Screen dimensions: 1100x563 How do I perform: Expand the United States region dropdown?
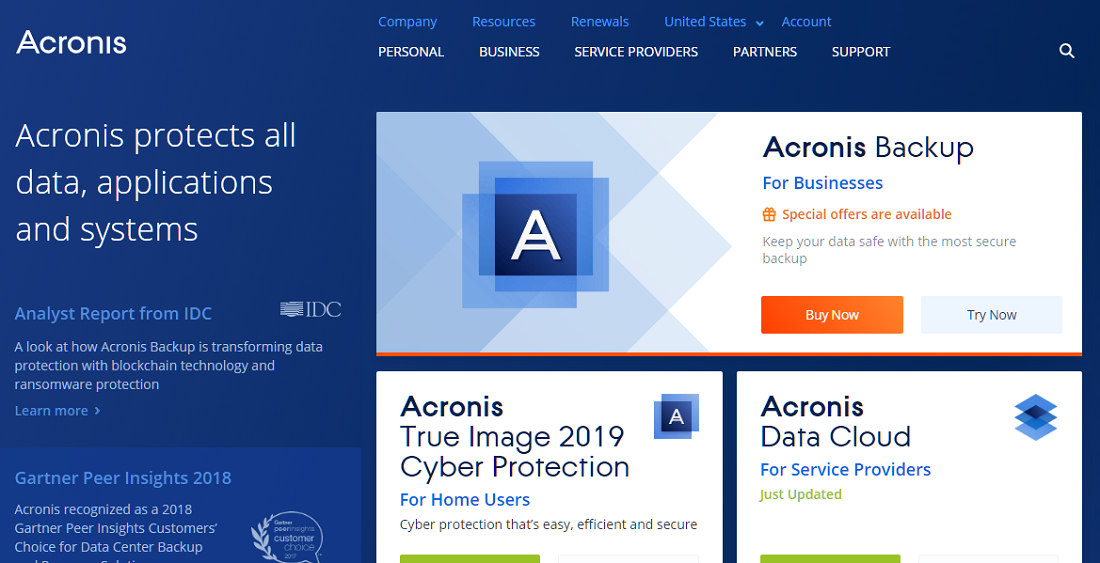point(714,22)
